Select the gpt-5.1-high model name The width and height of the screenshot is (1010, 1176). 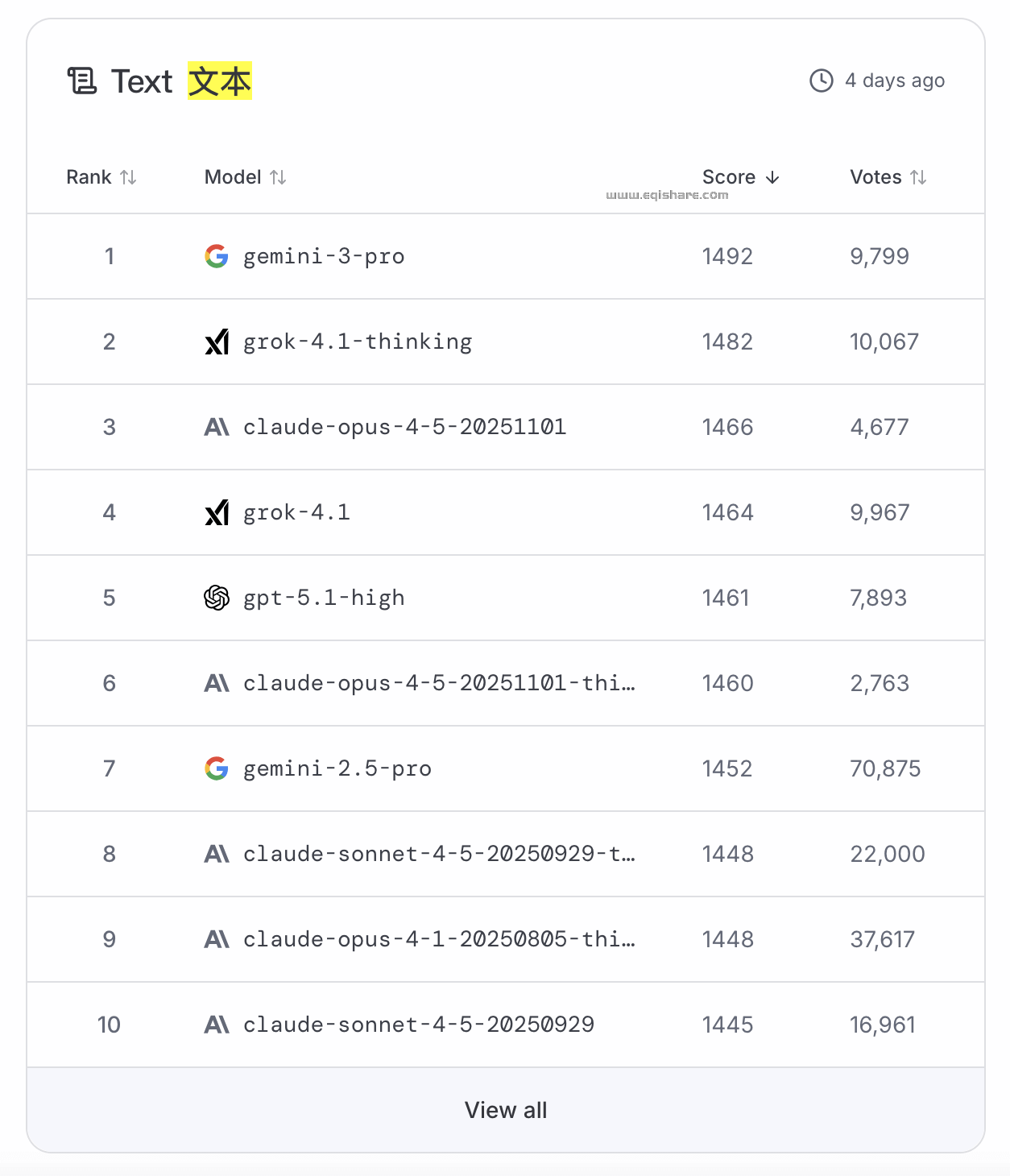click(x=324, y=598)
